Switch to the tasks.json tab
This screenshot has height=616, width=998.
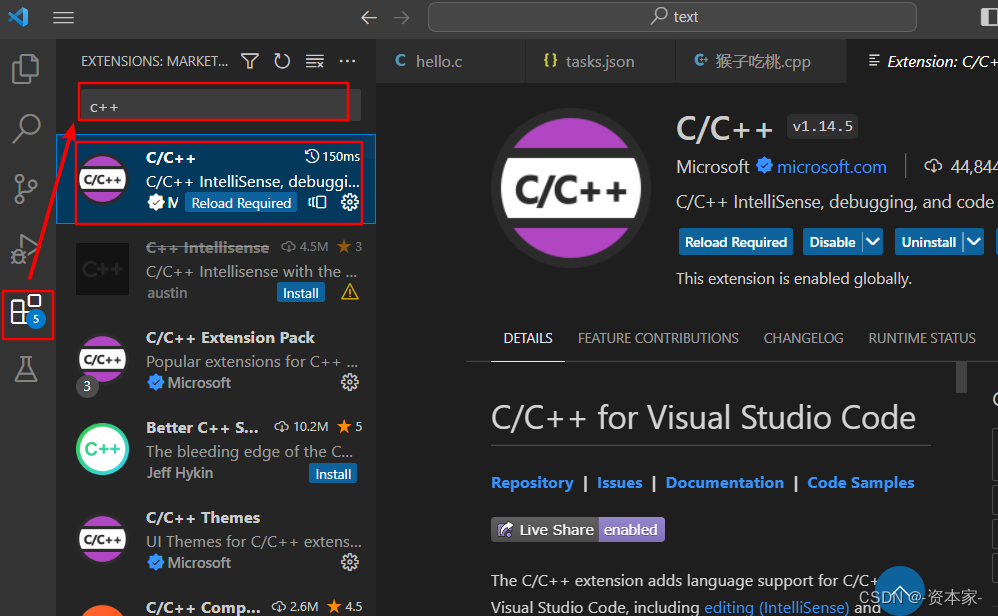[600, 61]
